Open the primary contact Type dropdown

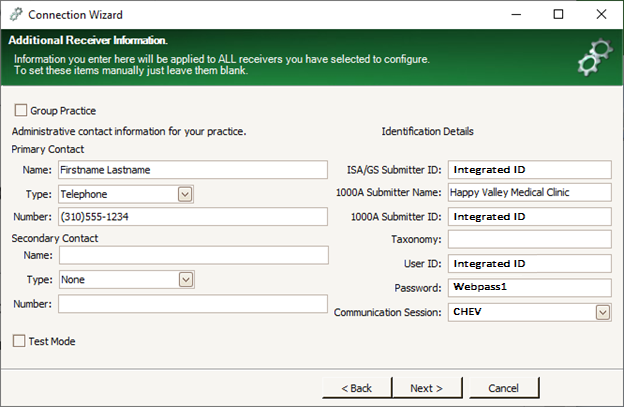click(185, 194)
